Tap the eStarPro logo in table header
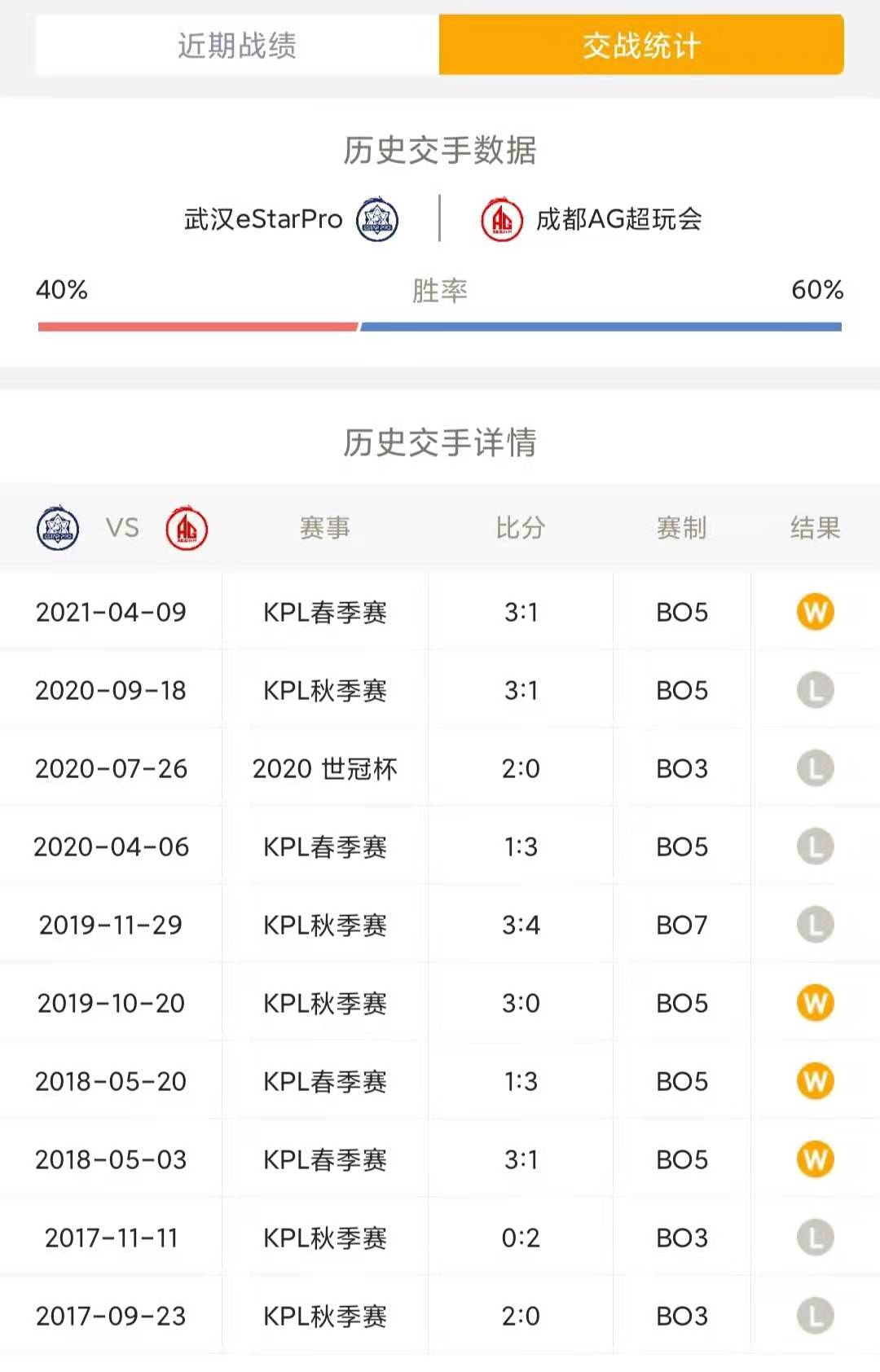 coord(58,528)
